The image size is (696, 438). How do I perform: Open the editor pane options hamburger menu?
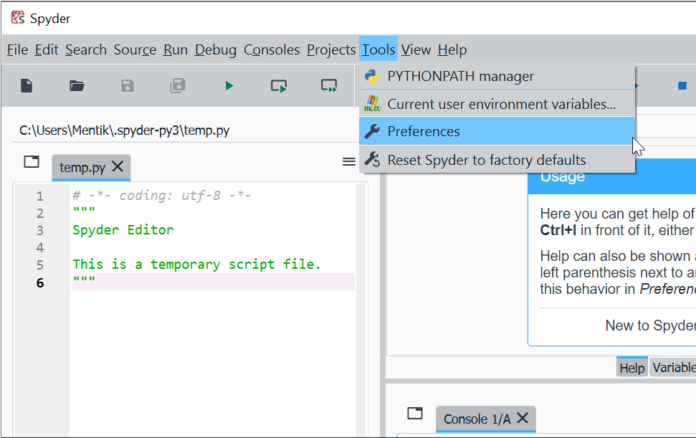349,161
